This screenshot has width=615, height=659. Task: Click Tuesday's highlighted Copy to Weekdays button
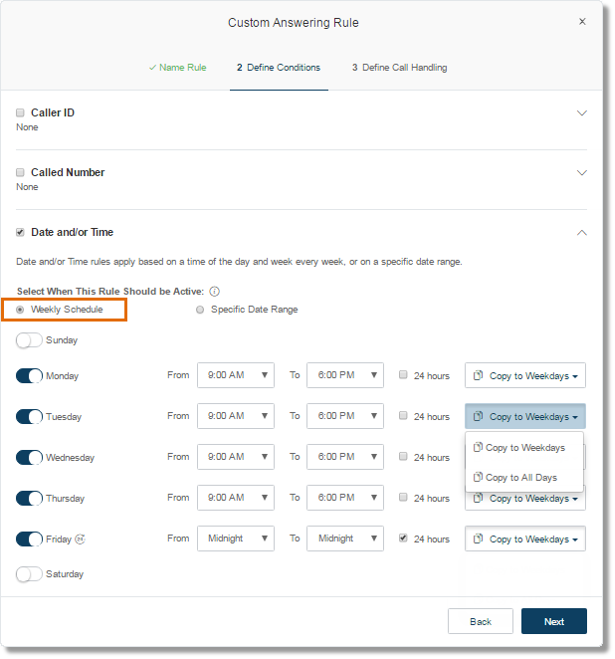pyautogui.click(x=525, y=416)
